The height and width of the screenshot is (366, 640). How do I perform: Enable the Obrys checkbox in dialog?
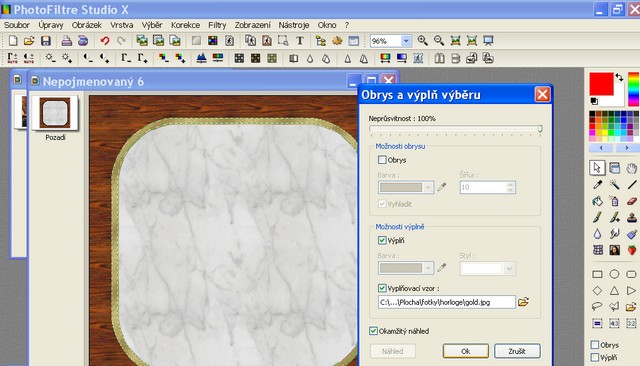click(x=382, y=160)
